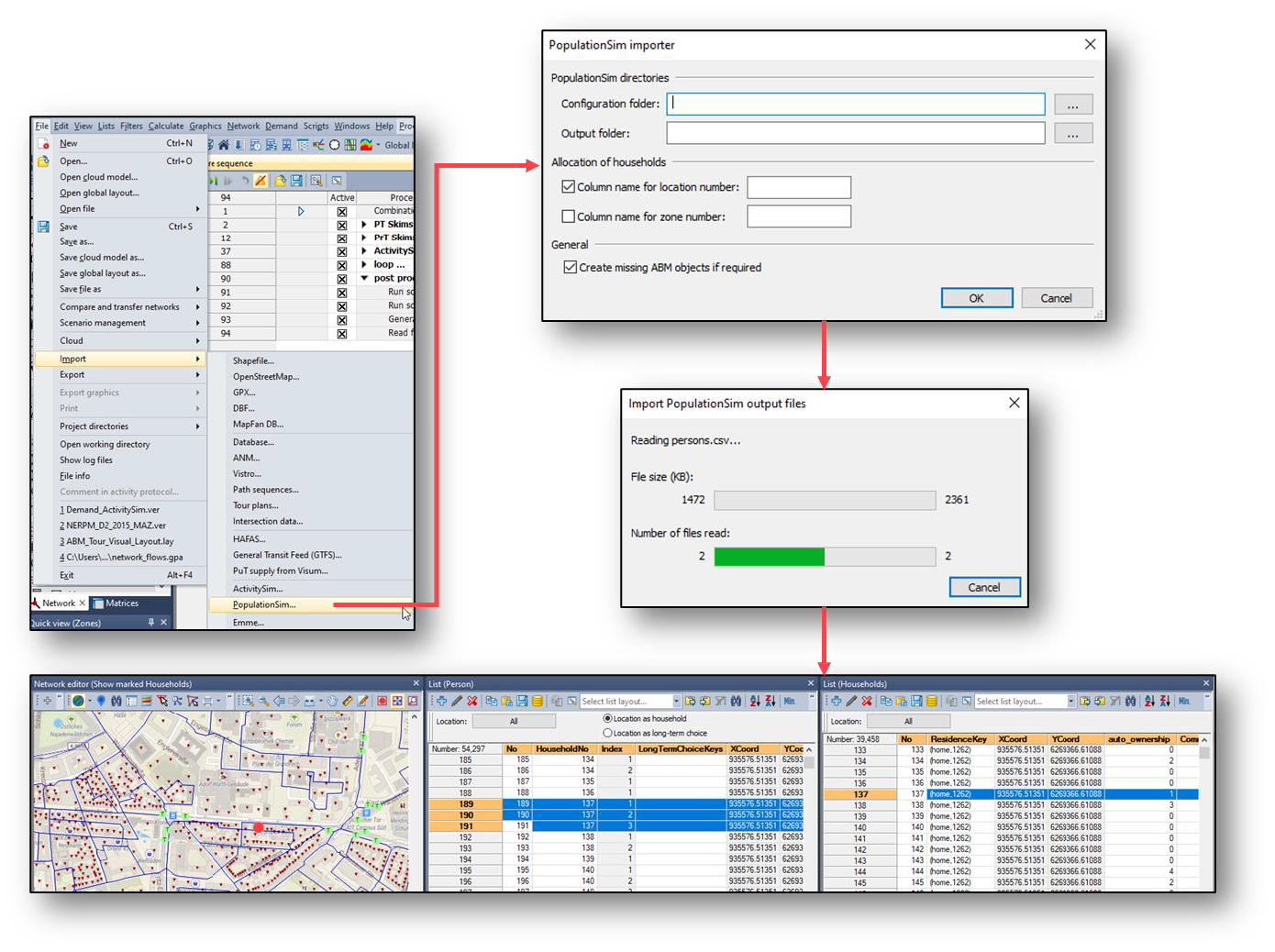Viewport: 1275px width, 952px height.
Task: Click the open folder icon in procedure sequence toolbar
Action: [280, 181]
